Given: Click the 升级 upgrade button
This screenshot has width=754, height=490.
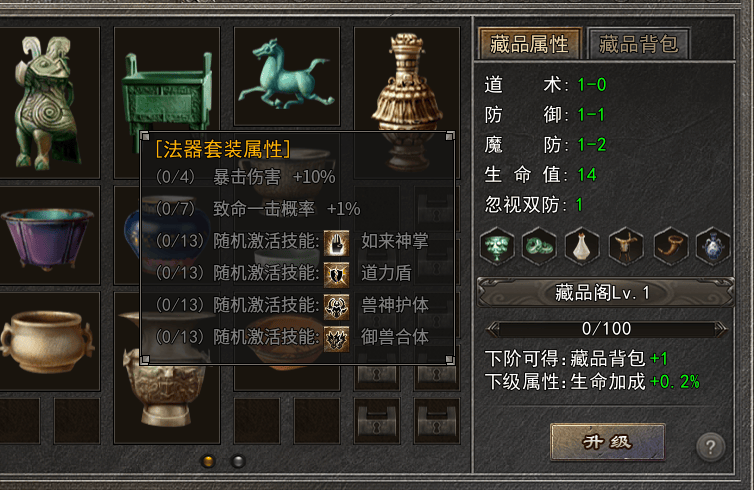Looking at the screenshot, I should click(608, 442).
